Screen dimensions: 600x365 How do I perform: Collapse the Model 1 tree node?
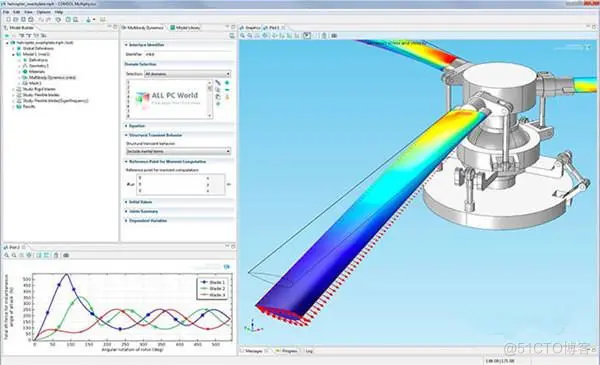pyautogui.click(x=13, y=54)
